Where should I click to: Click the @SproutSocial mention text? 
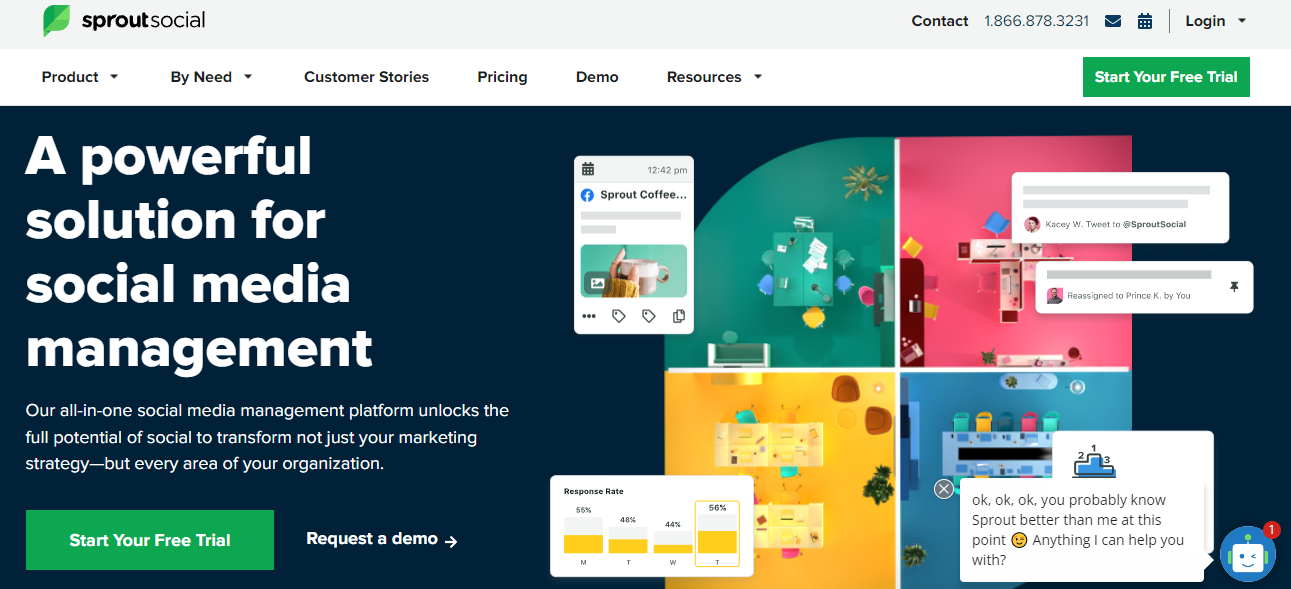click(1154, 225)
